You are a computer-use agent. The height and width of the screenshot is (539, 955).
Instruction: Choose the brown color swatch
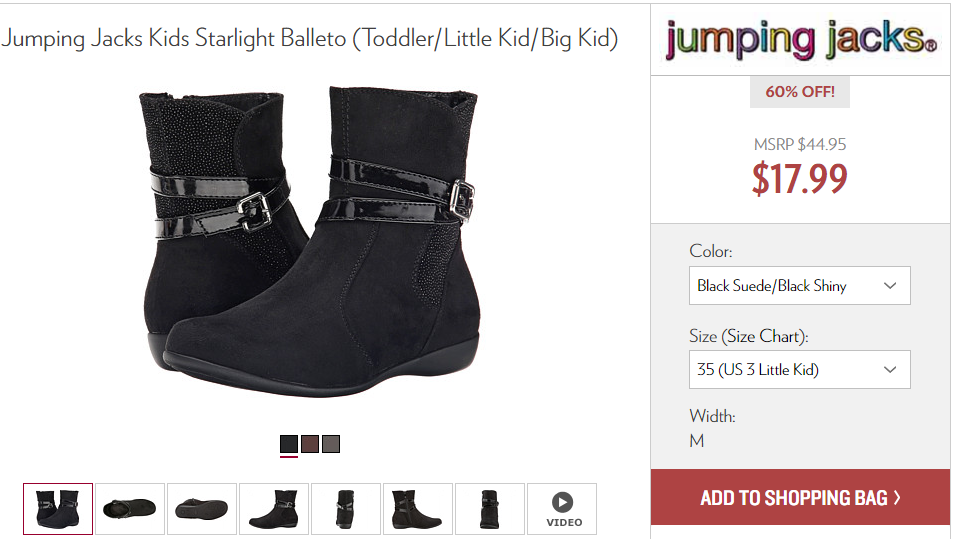310,444
